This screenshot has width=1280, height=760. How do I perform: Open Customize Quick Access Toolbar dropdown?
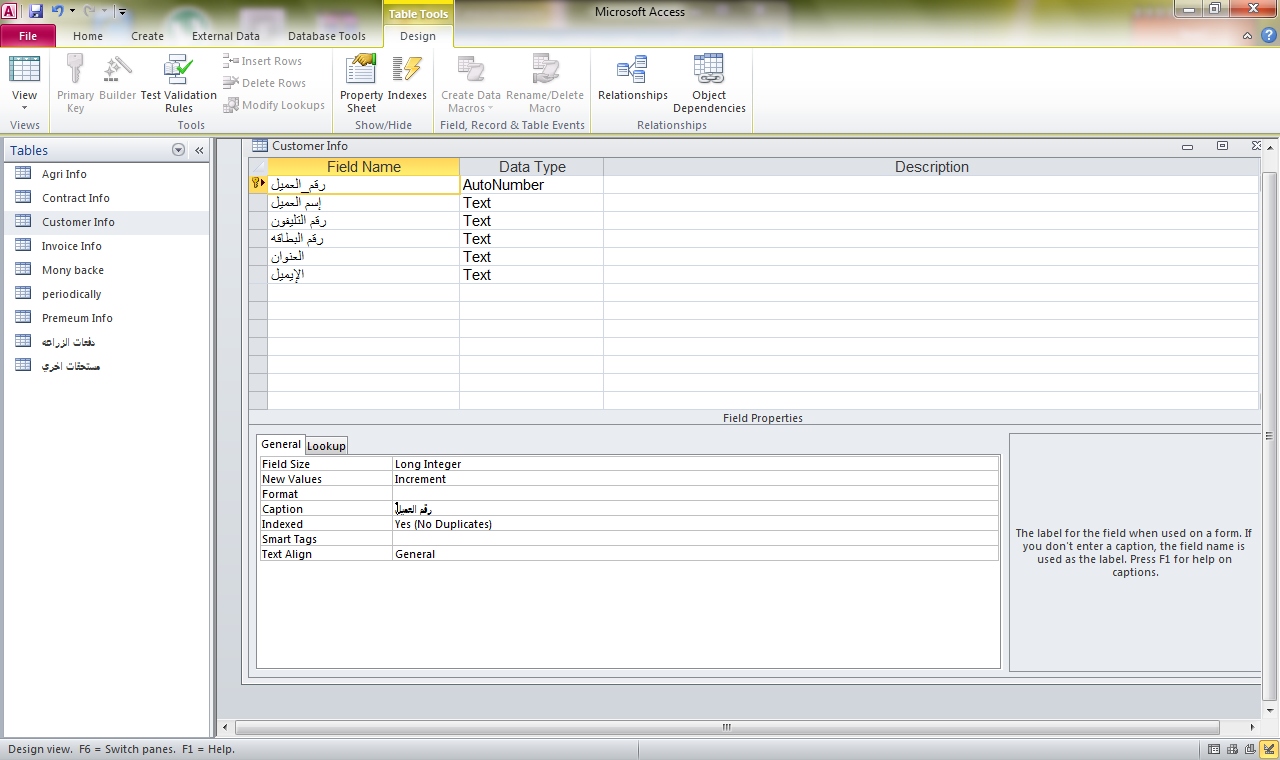pyautogui.click(x=122, y=12)
